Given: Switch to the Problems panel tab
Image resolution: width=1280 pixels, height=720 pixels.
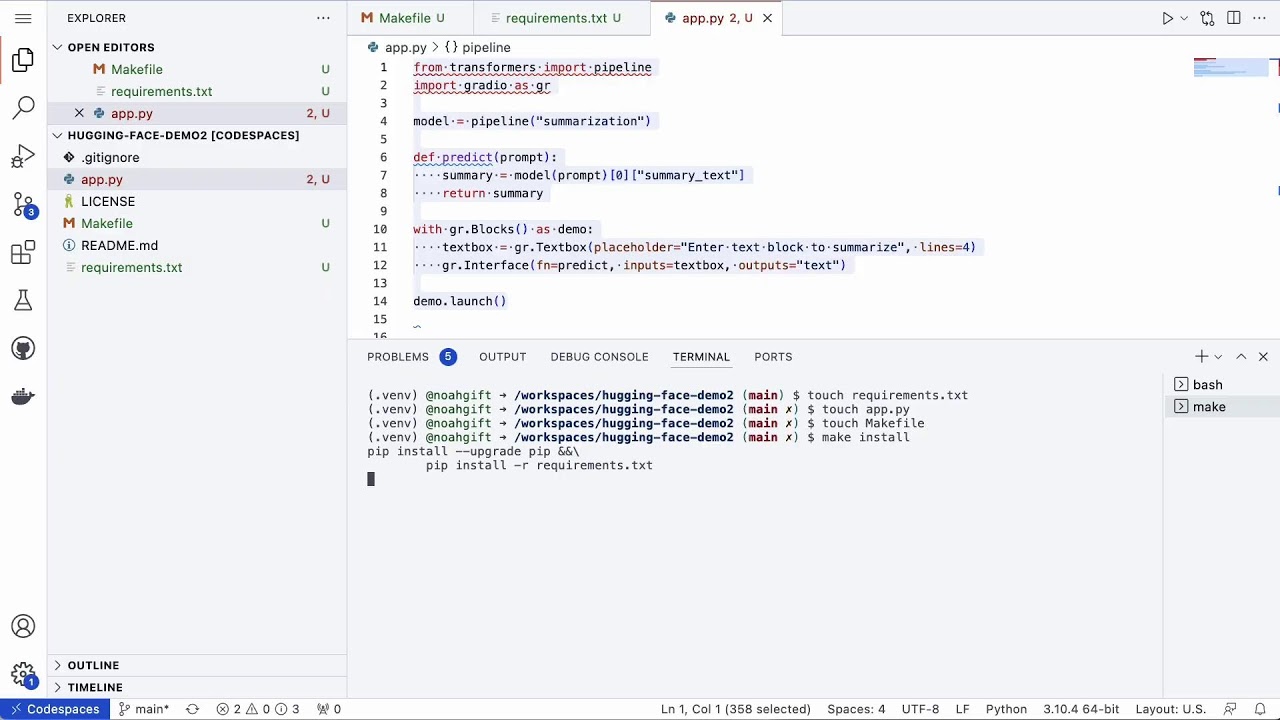Looking at the screenshot, I should coord(411,356).
